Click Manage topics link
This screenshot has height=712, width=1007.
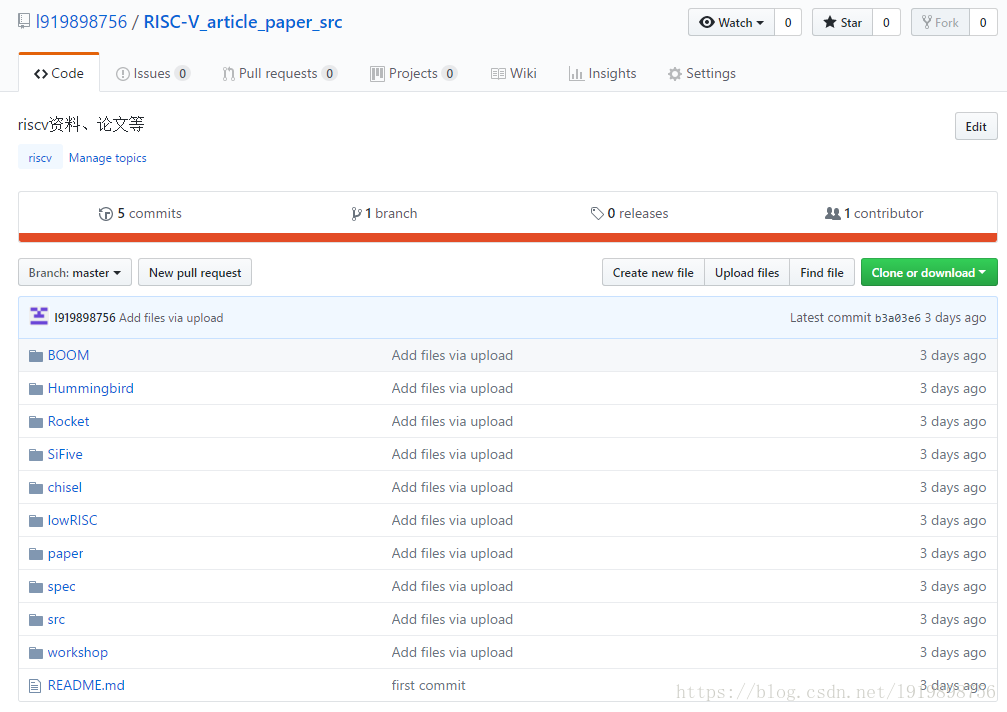[x=107, y=157]
